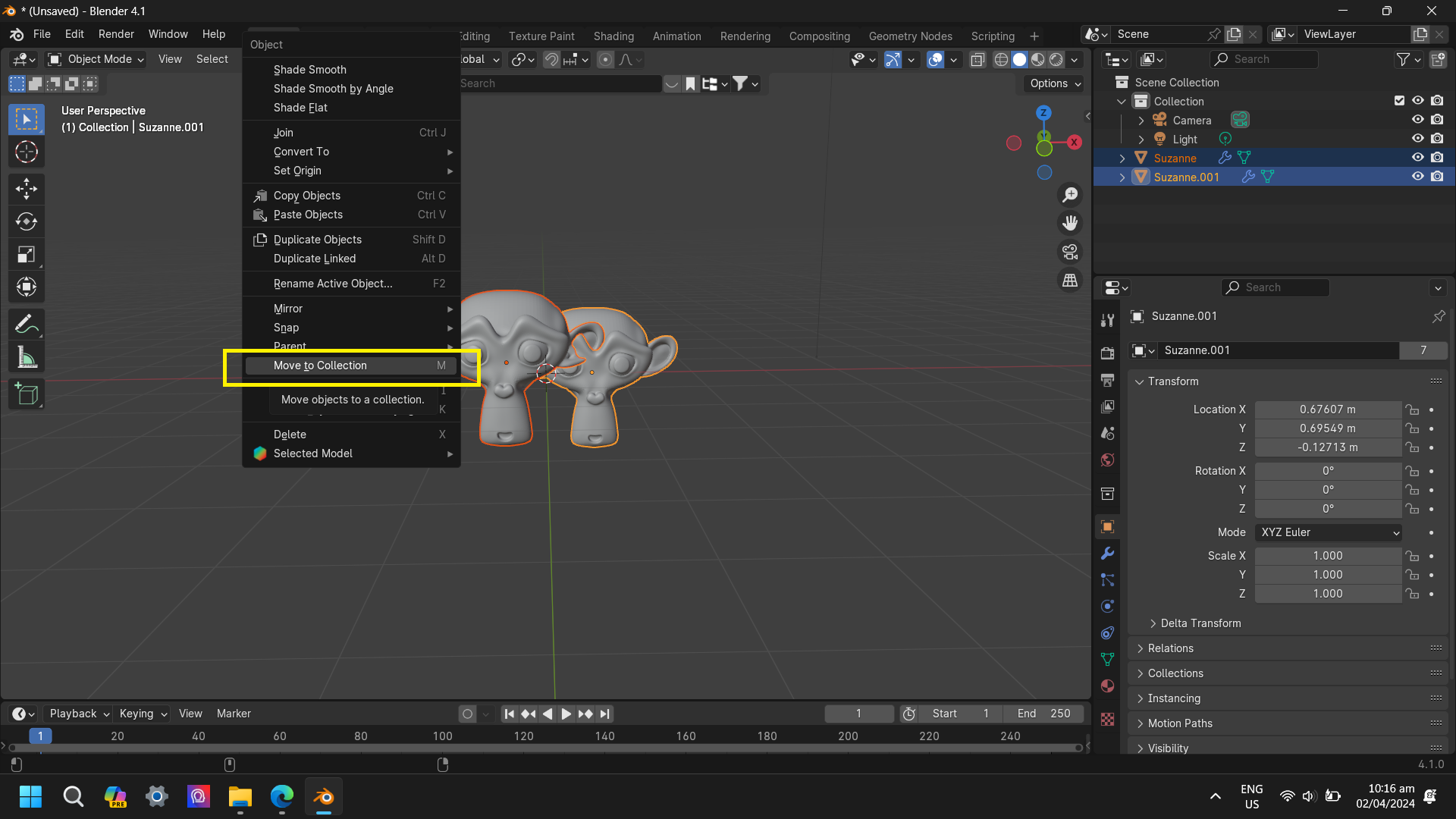
Task: Choose Move to Collection menu item
Action: tap(350, 366)
